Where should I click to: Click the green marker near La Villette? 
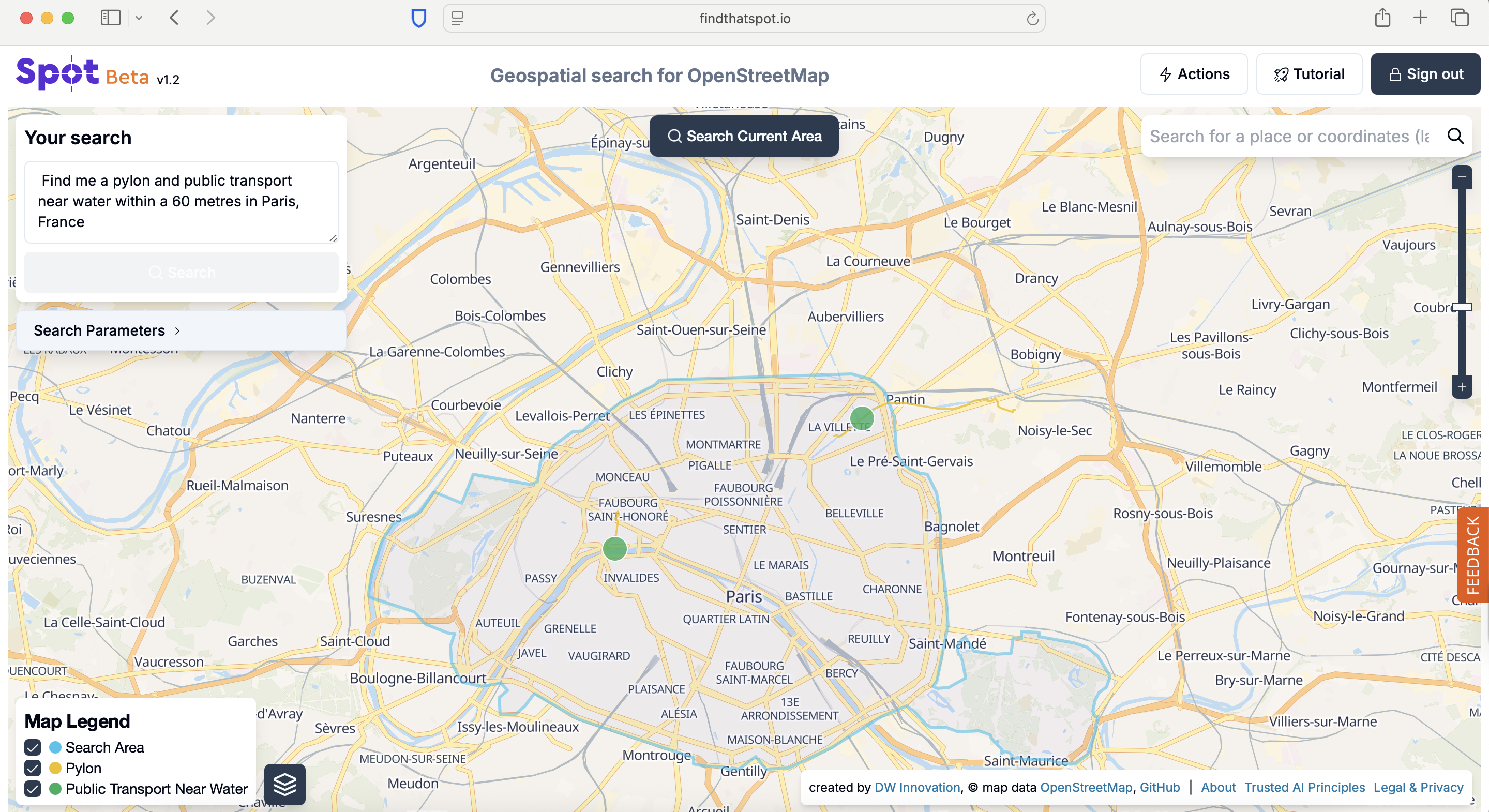tap(861, 418)
